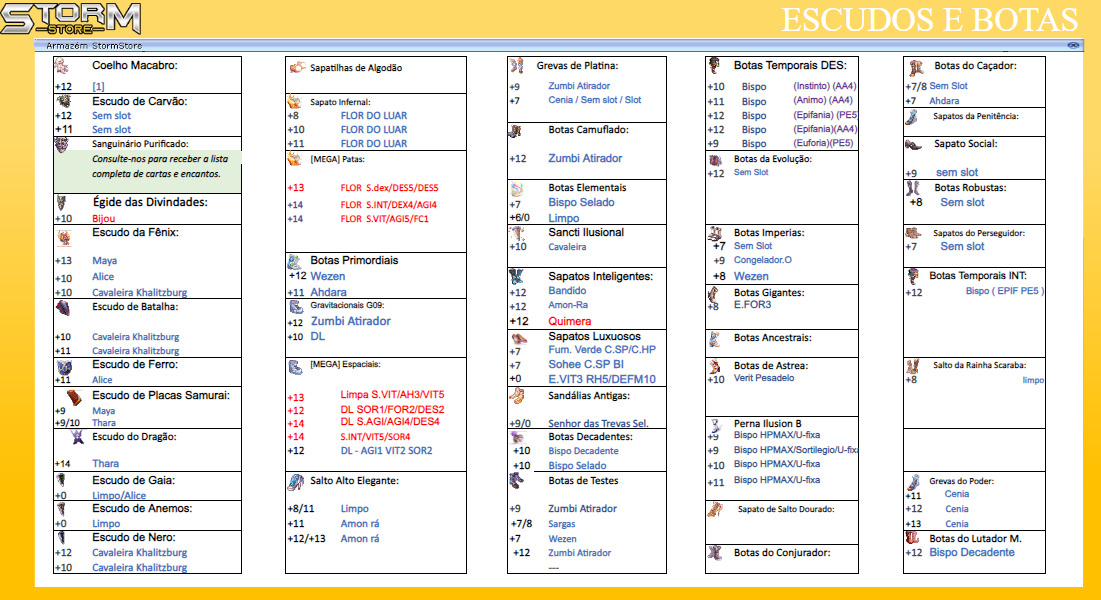Click Wezen under Botas Primordiais

[x=327, y=275]
